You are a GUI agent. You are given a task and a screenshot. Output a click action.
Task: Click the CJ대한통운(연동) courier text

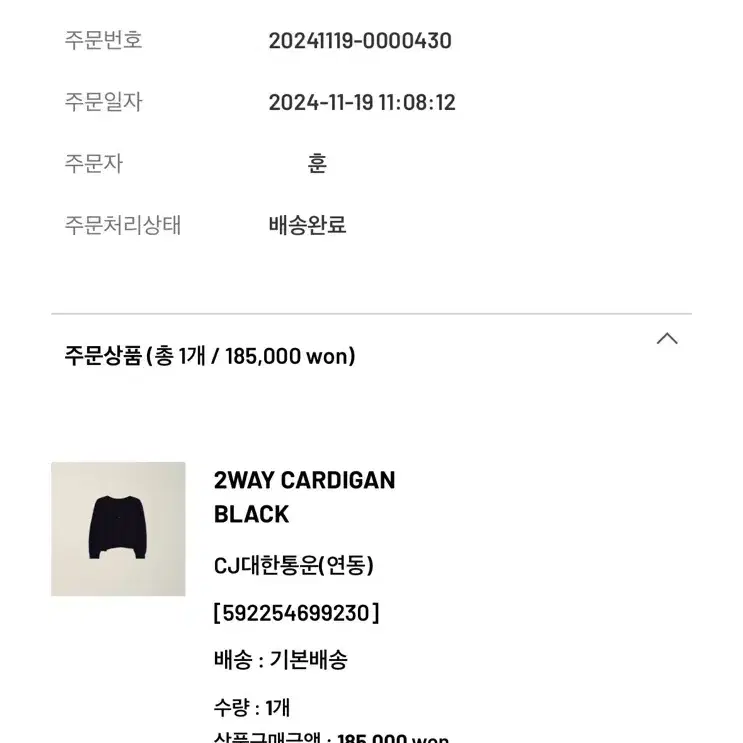(x=293, y=565)
